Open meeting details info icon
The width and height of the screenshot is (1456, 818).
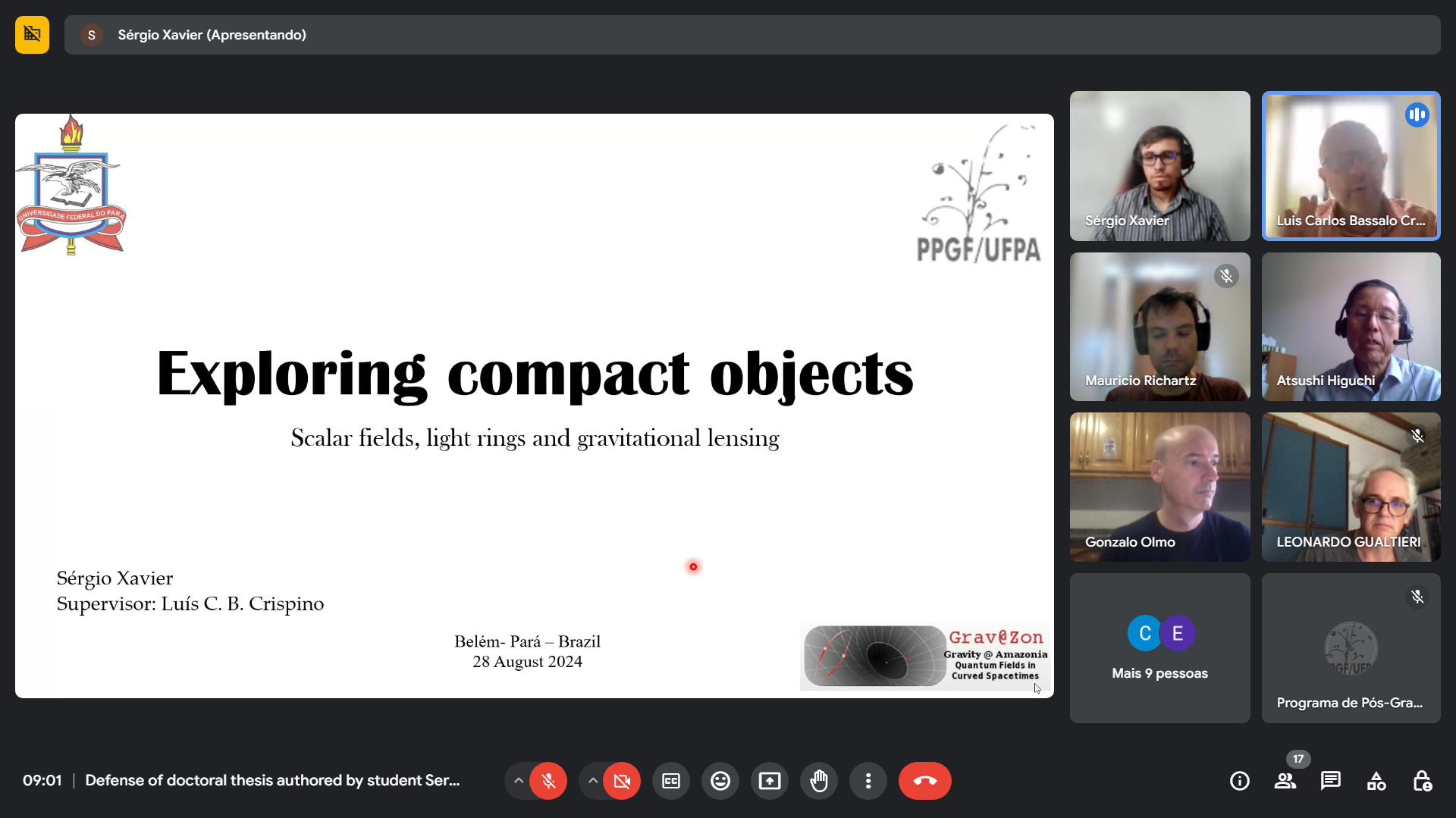[x=1240, y=781]
